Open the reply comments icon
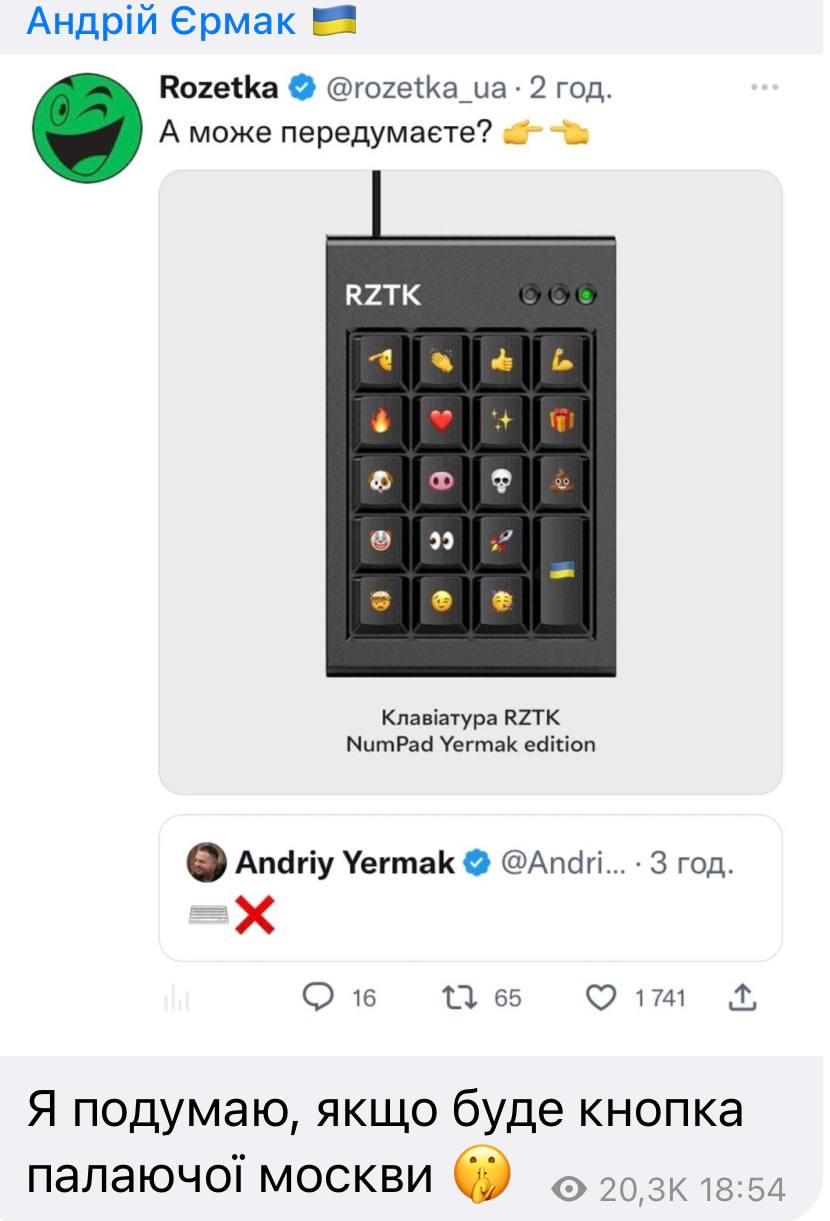830x1221 pixels. click(318, 996)
